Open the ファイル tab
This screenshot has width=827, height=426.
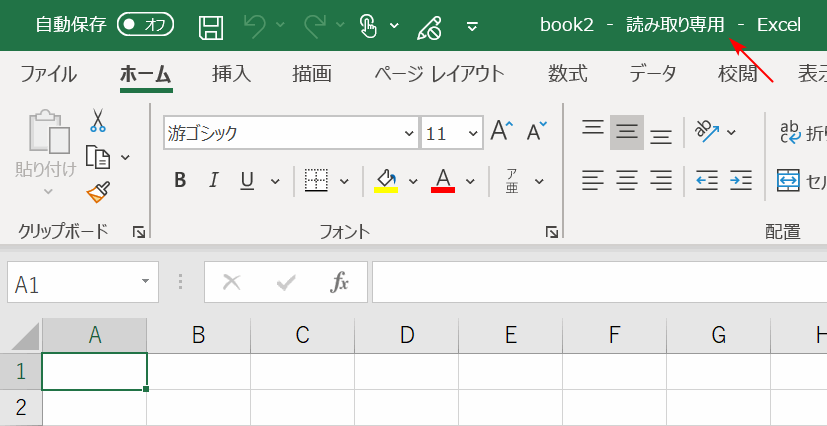coord(48,74)
